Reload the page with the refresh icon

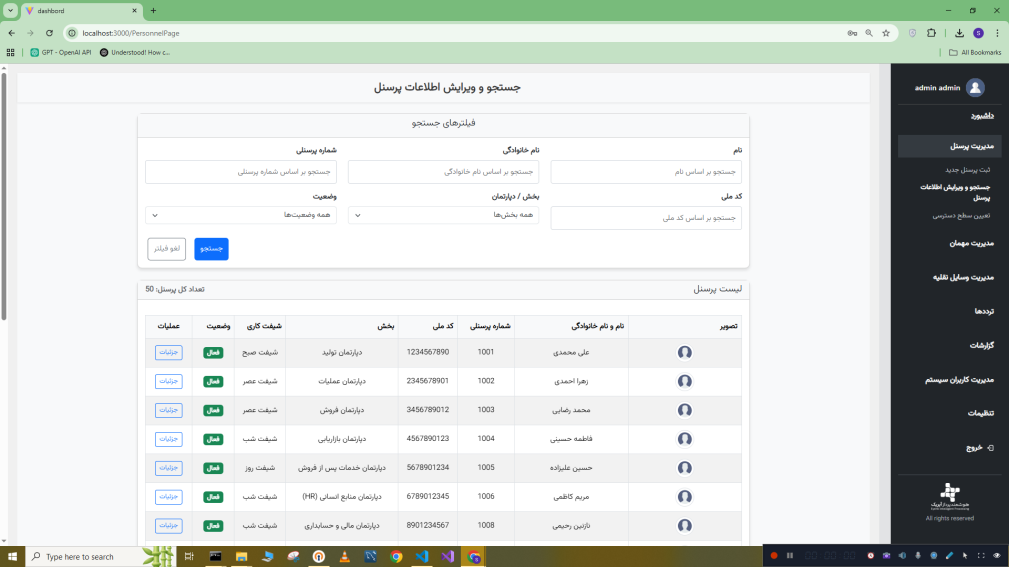tap(48, 33)
